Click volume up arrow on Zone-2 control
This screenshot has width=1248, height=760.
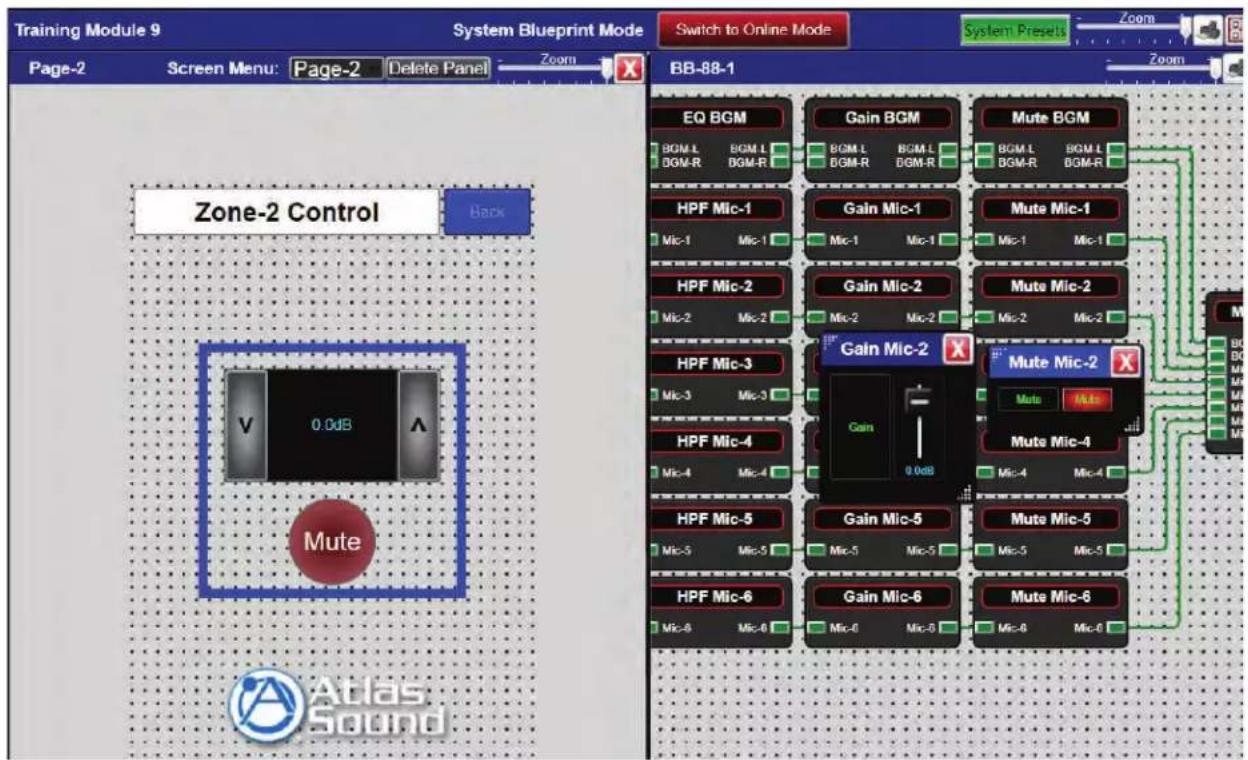(x=418, y=425)
